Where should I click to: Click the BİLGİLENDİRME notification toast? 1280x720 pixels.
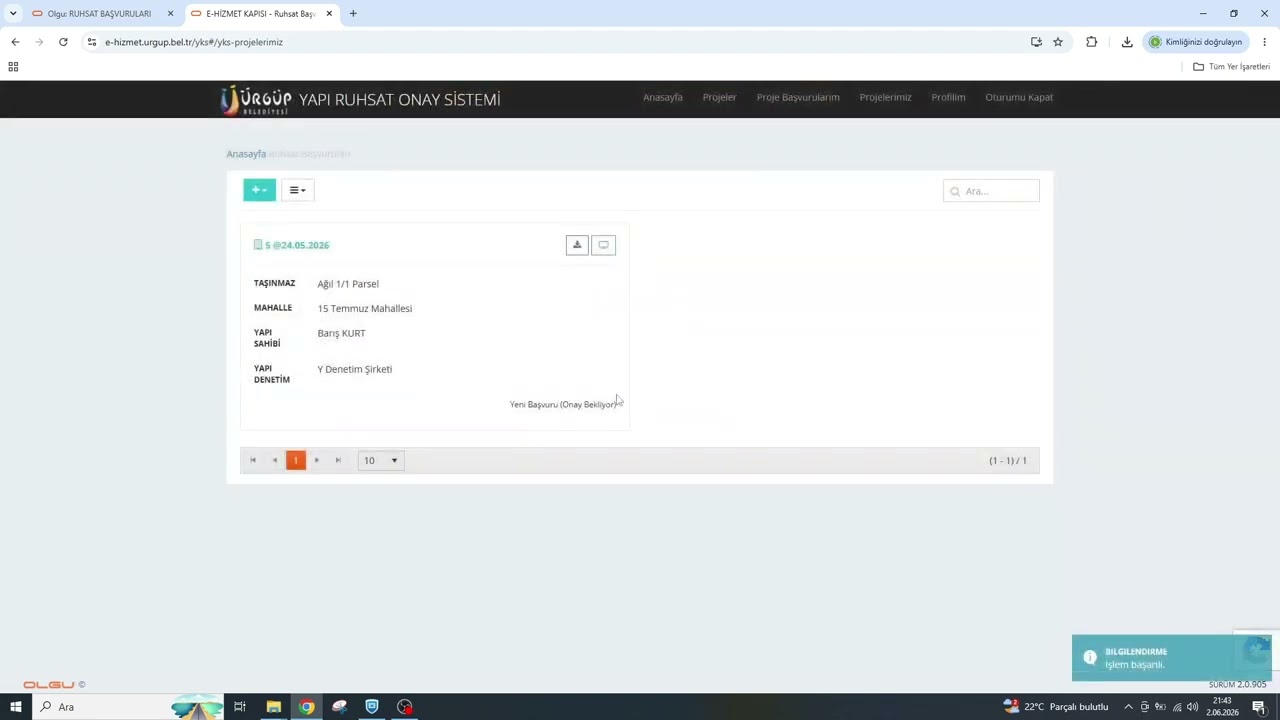click(x=1172, y=658)
